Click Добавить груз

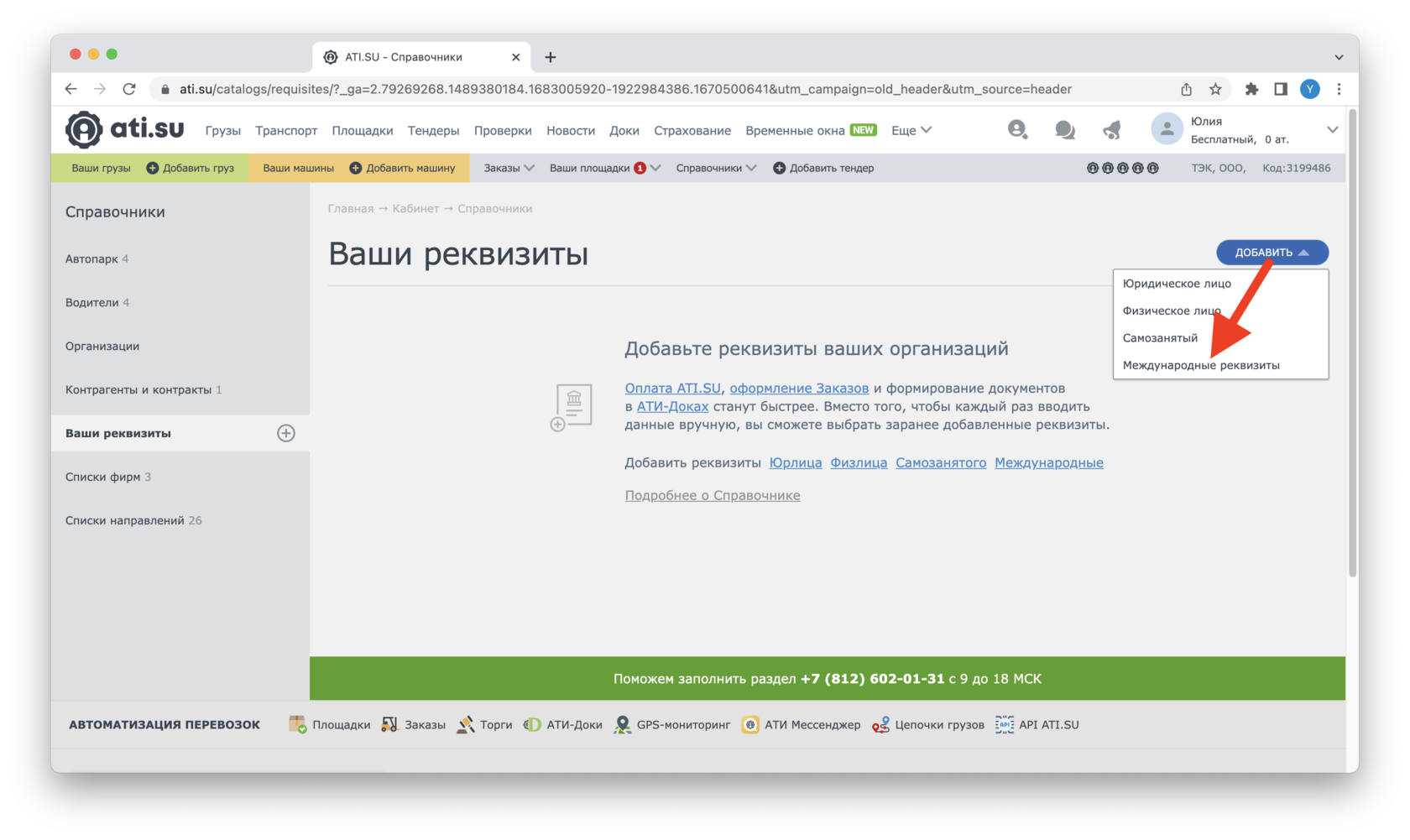(191, 168)
